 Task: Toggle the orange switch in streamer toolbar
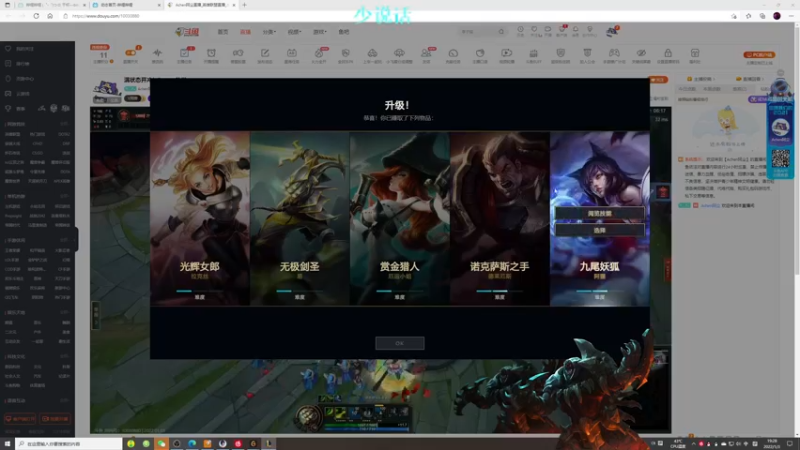131,53
